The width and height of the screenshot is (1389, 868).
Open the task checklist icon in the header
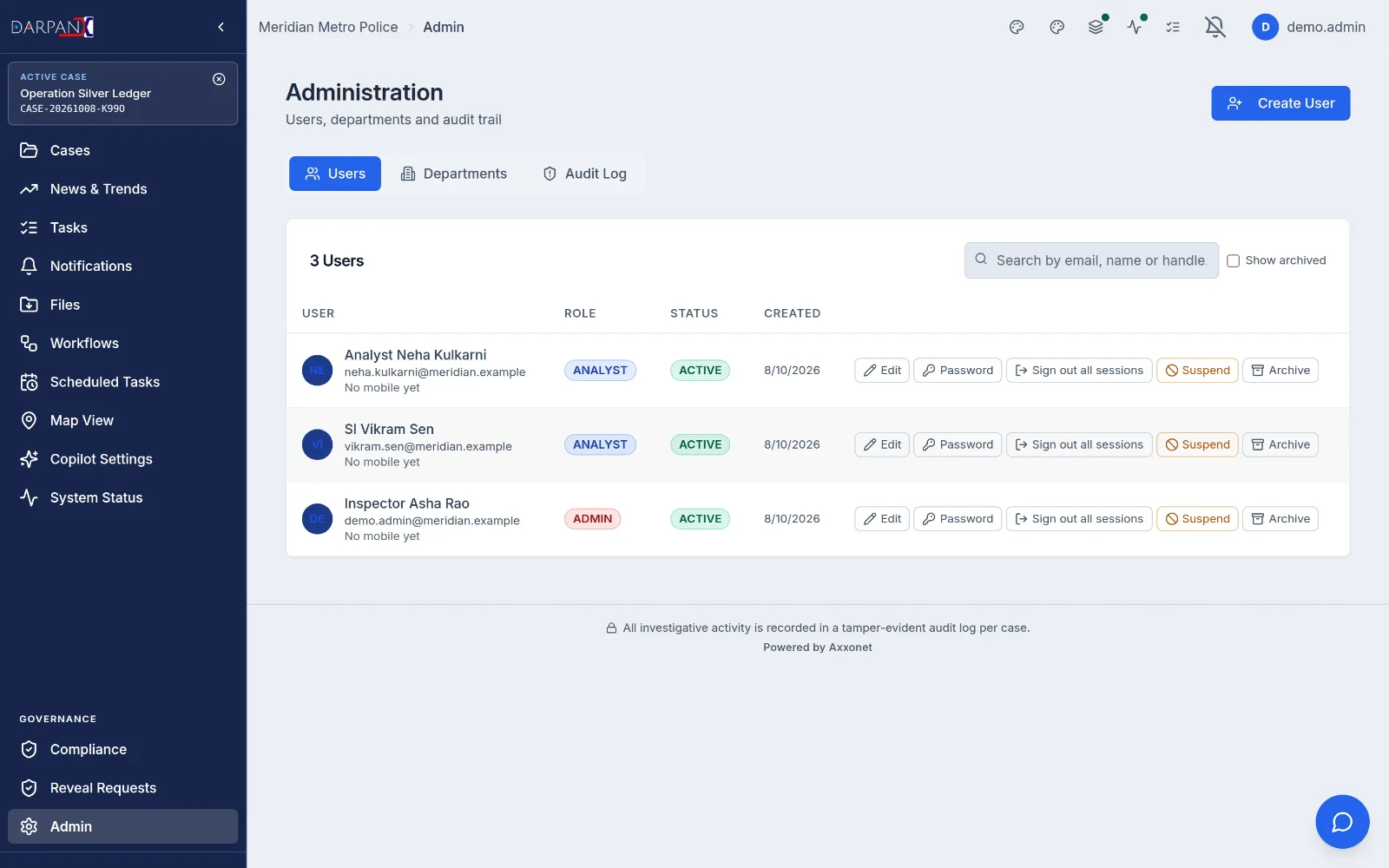click(x=1173, y=27)
